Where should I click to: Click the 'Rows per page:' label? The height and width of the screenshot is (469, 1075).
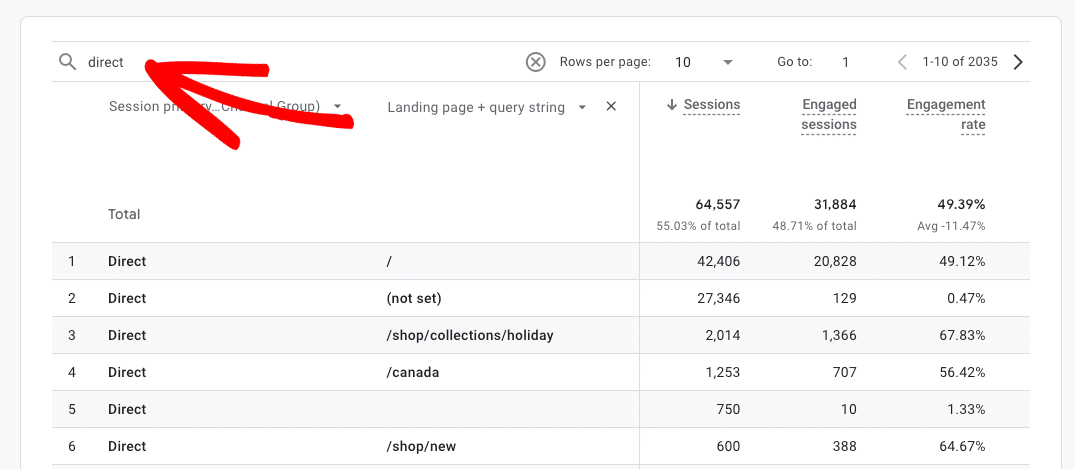pos(605,62)
